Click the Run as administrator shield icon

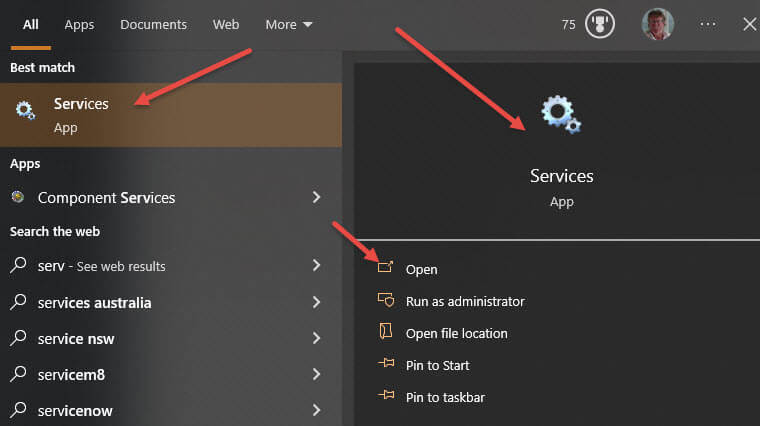(386, 300)
